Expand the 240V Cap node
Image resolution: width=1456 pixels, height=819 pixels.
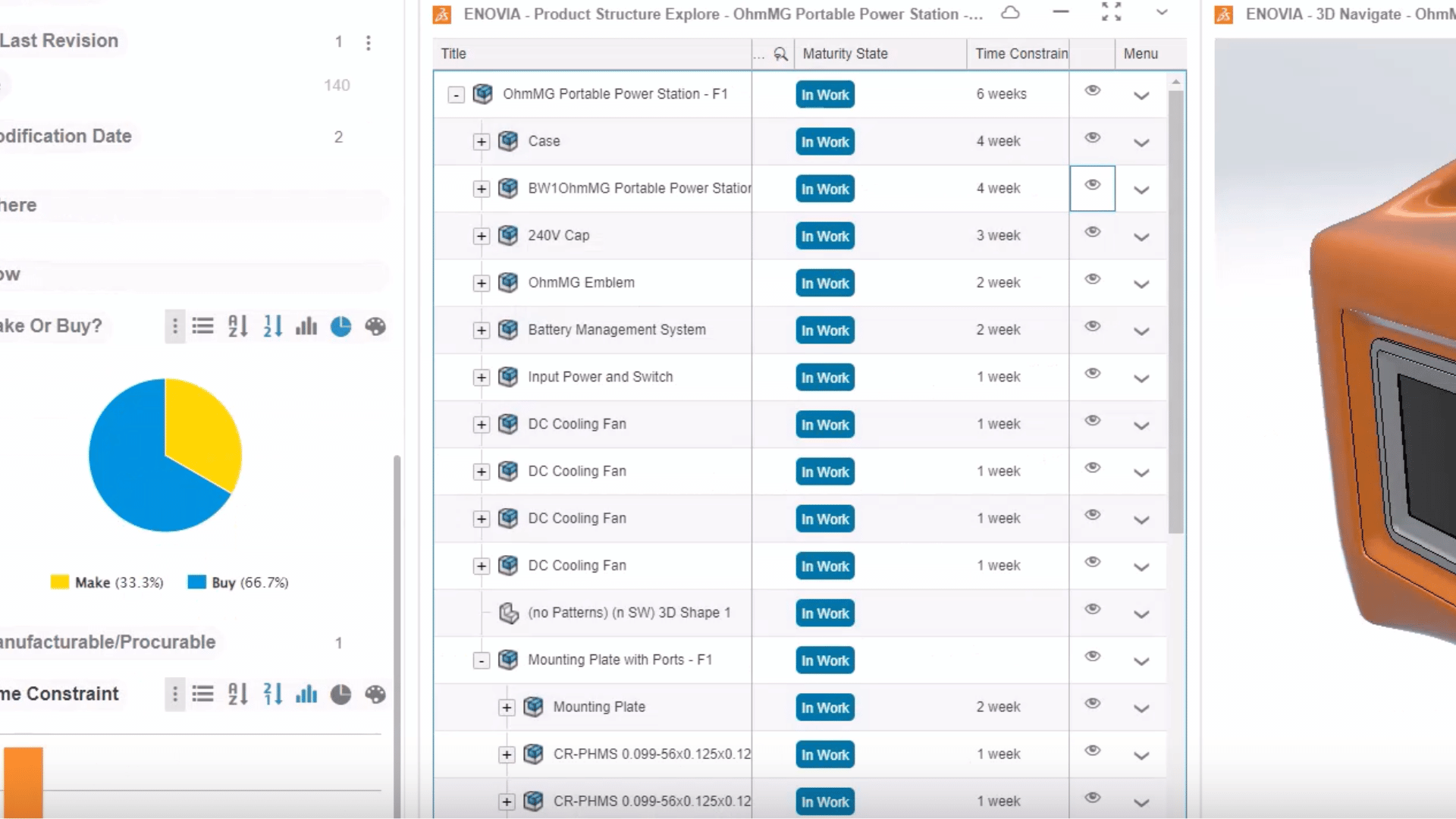(481, 236)
